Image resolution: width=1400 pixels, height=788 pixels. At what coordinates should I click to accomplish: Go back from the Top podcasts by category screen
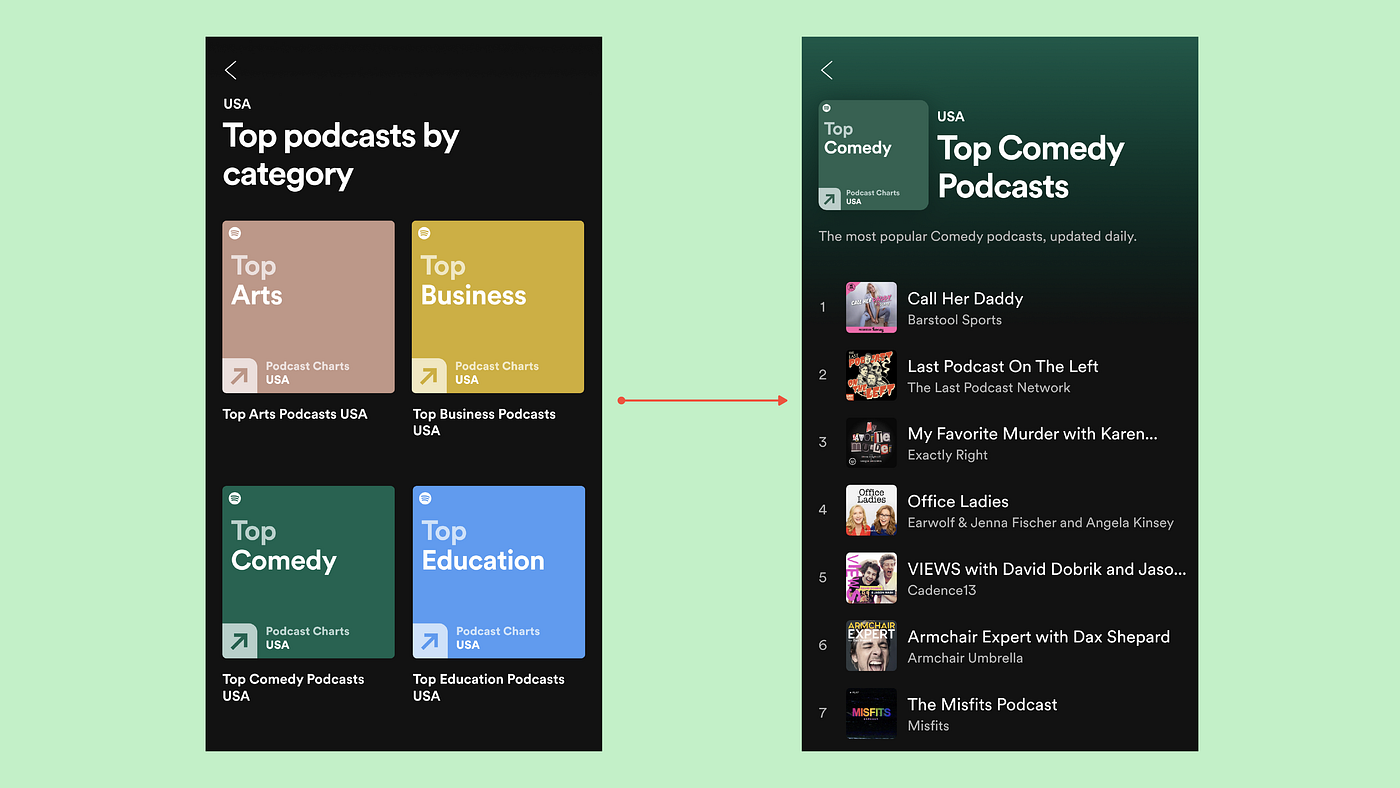231,70
